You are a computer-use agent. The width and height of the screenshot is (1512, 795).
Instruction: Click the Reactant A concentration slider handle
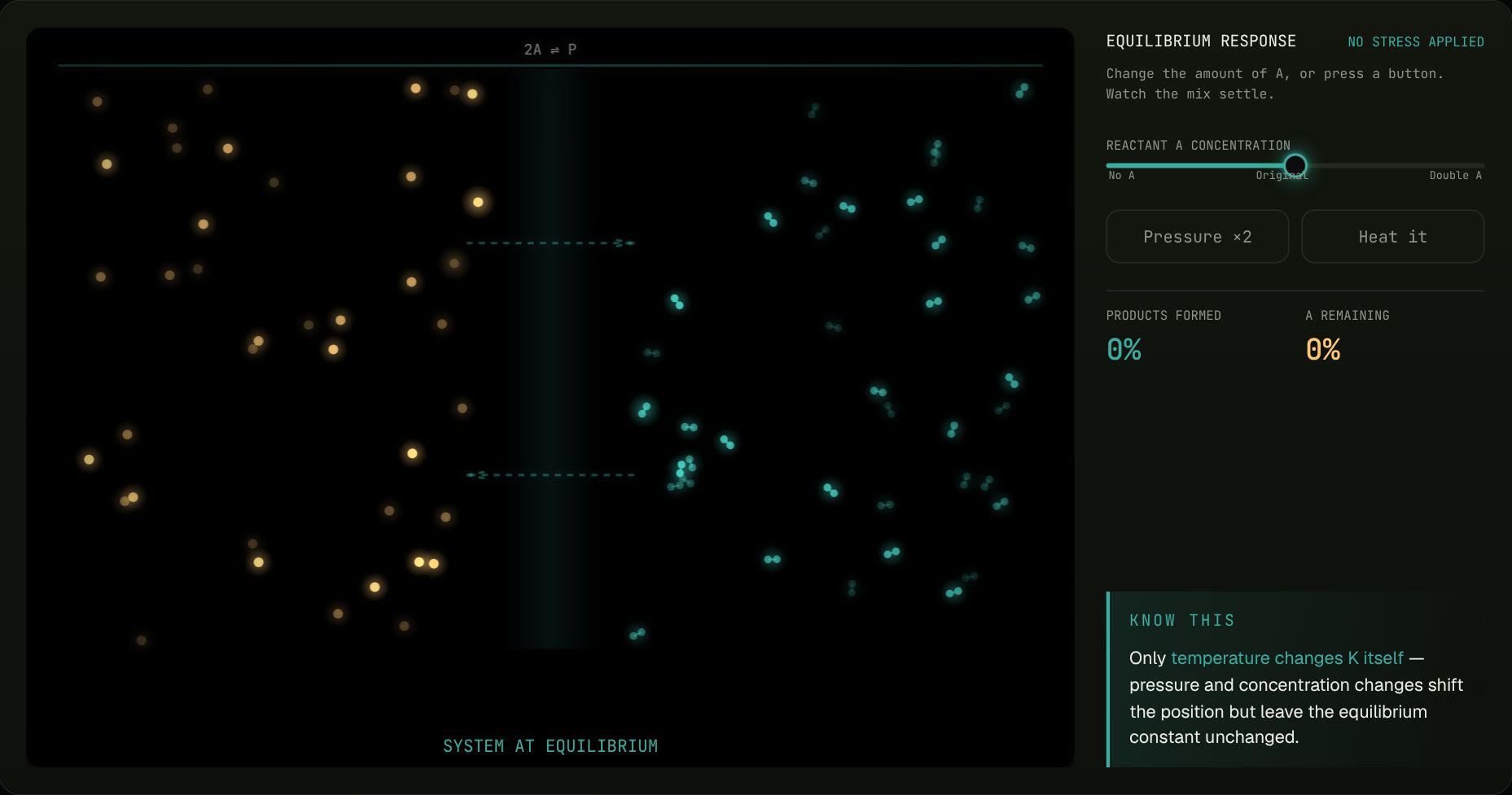click(1295, 166)
